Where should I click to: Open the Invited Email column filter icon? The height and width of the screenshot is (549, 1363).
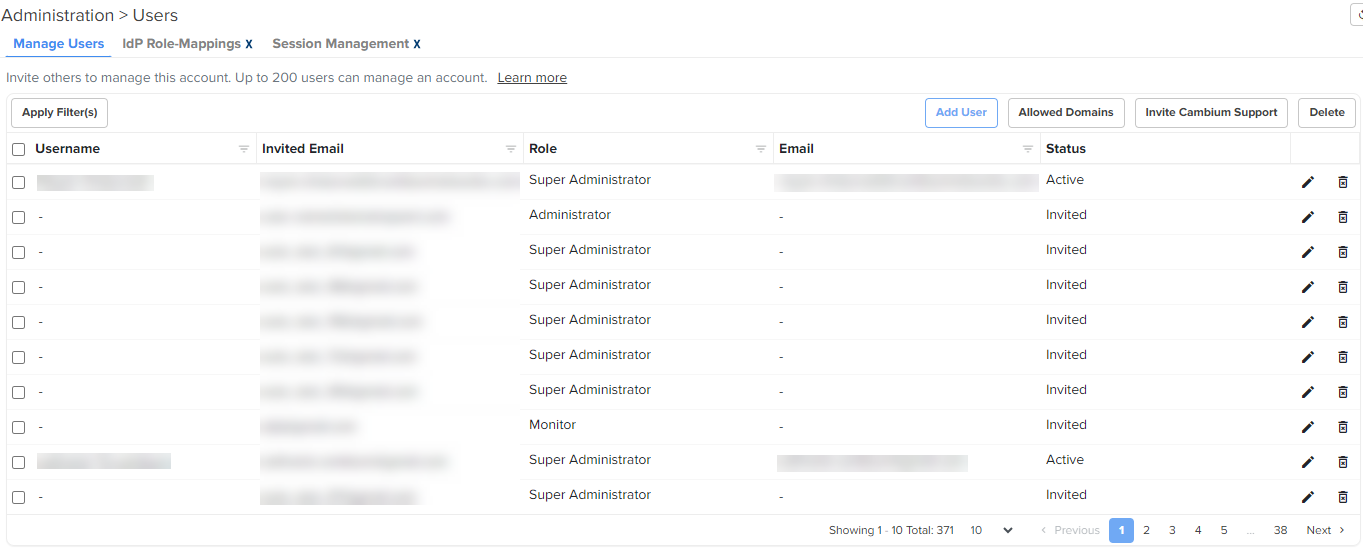coord(511,149)
